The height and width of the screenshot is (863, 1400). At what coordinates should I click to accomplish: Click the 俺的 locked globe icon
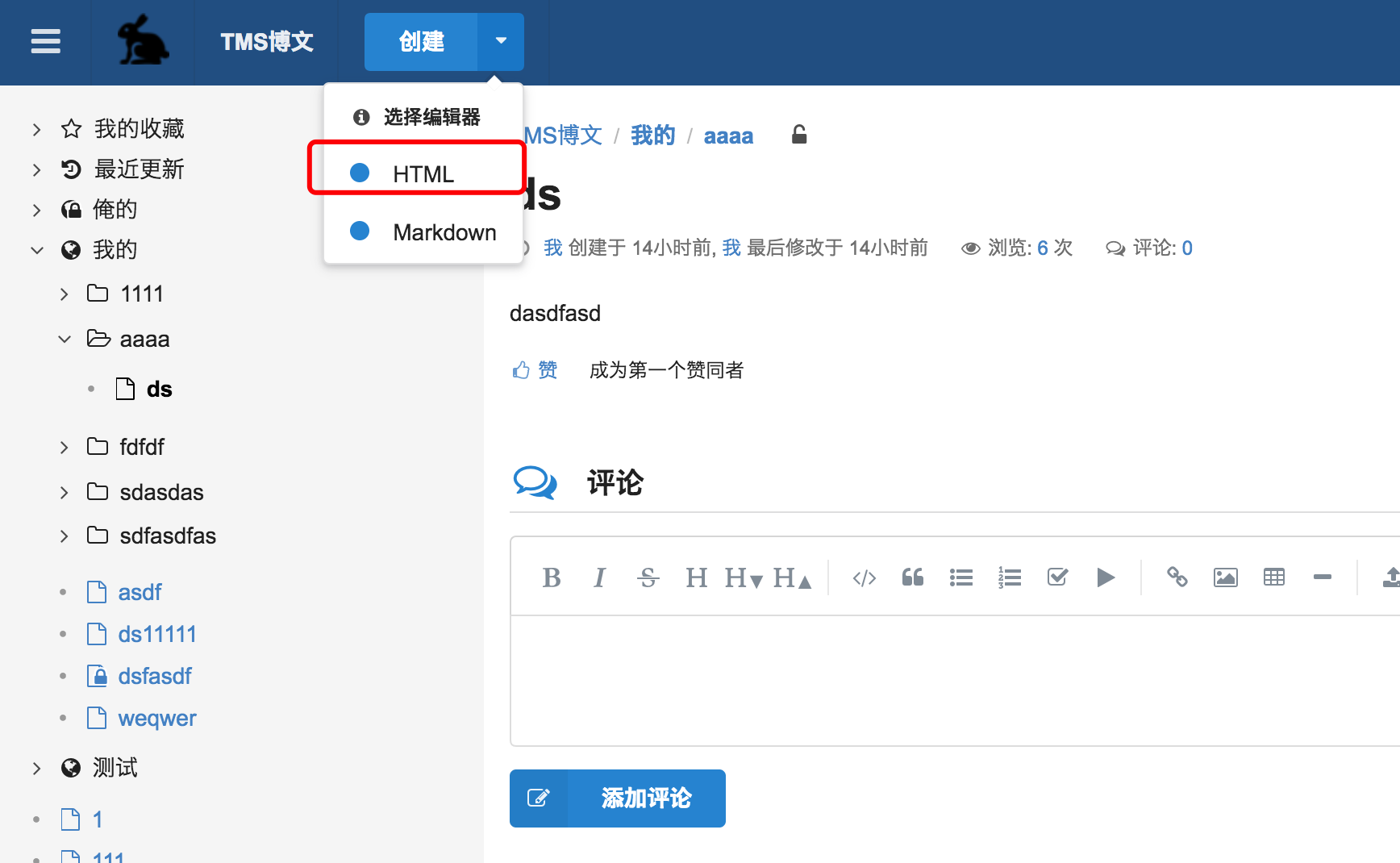(x=71, y=210)
